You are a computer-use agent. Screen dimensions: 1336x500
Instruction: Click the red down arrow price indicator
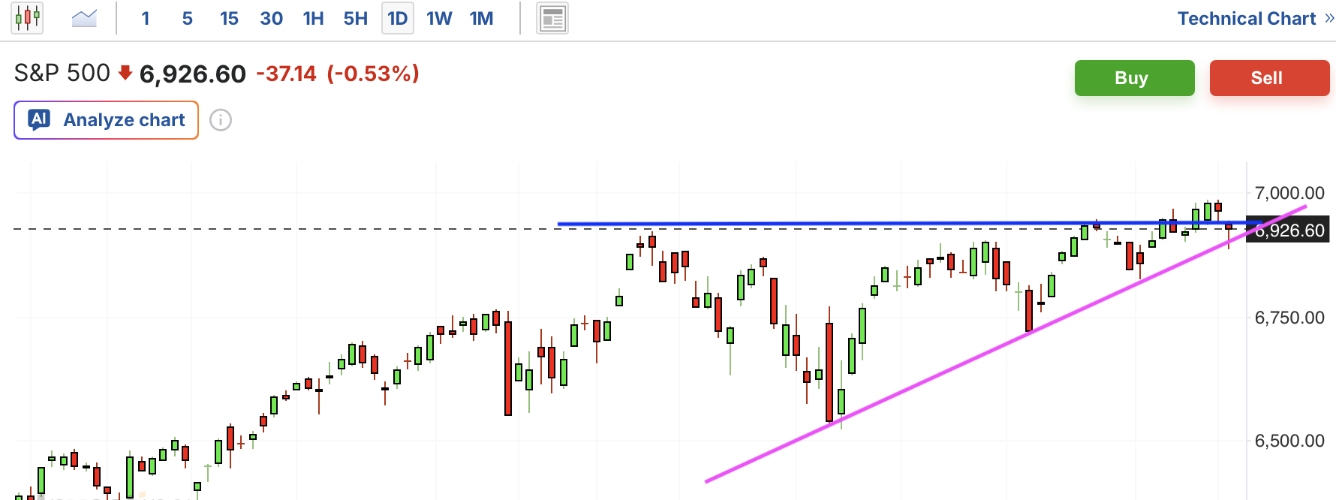125,73
